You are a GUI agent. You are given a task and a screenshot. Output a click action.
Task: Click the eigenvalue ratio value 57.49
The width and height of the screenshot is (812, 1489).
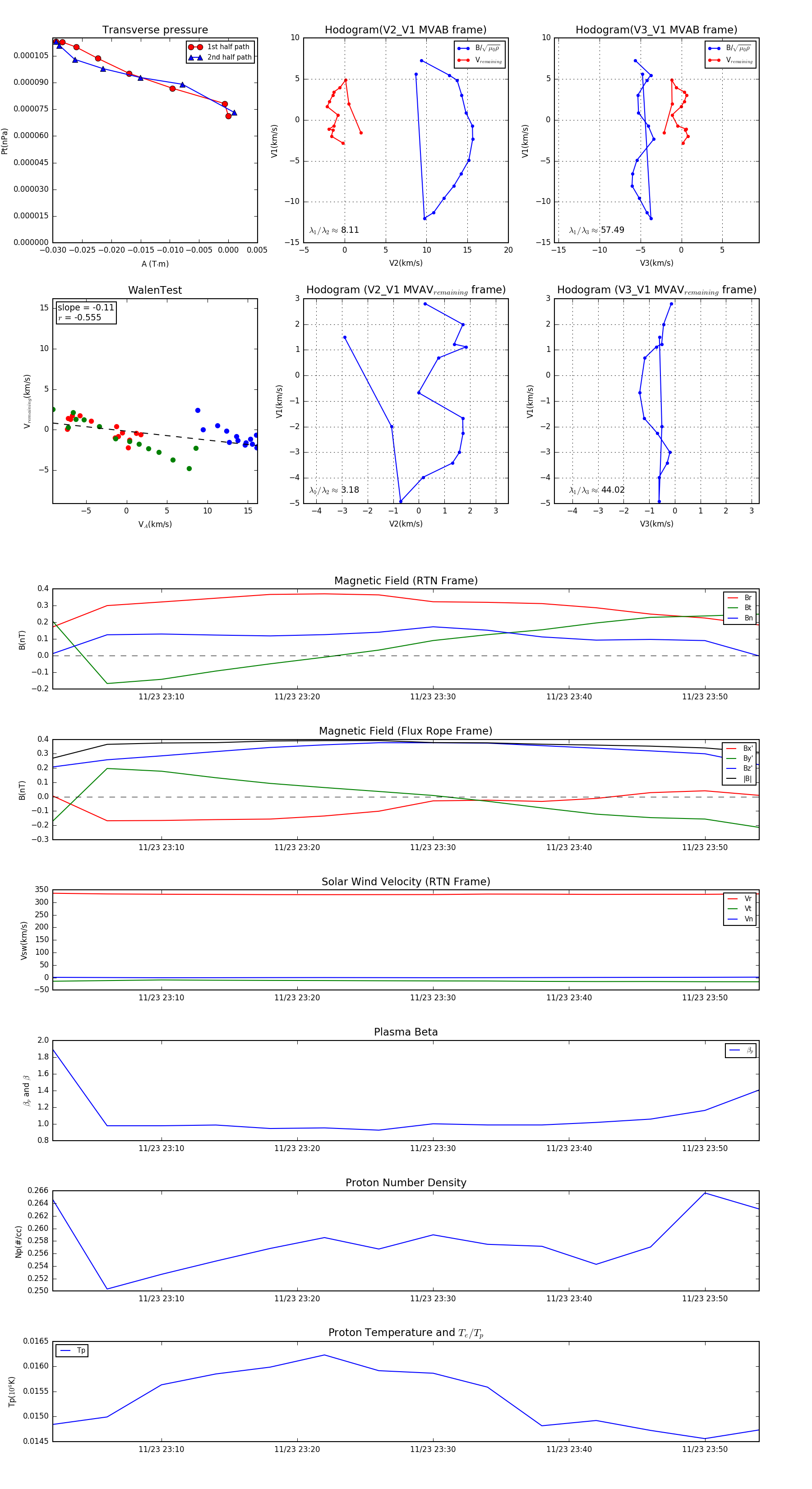point(613,230)
